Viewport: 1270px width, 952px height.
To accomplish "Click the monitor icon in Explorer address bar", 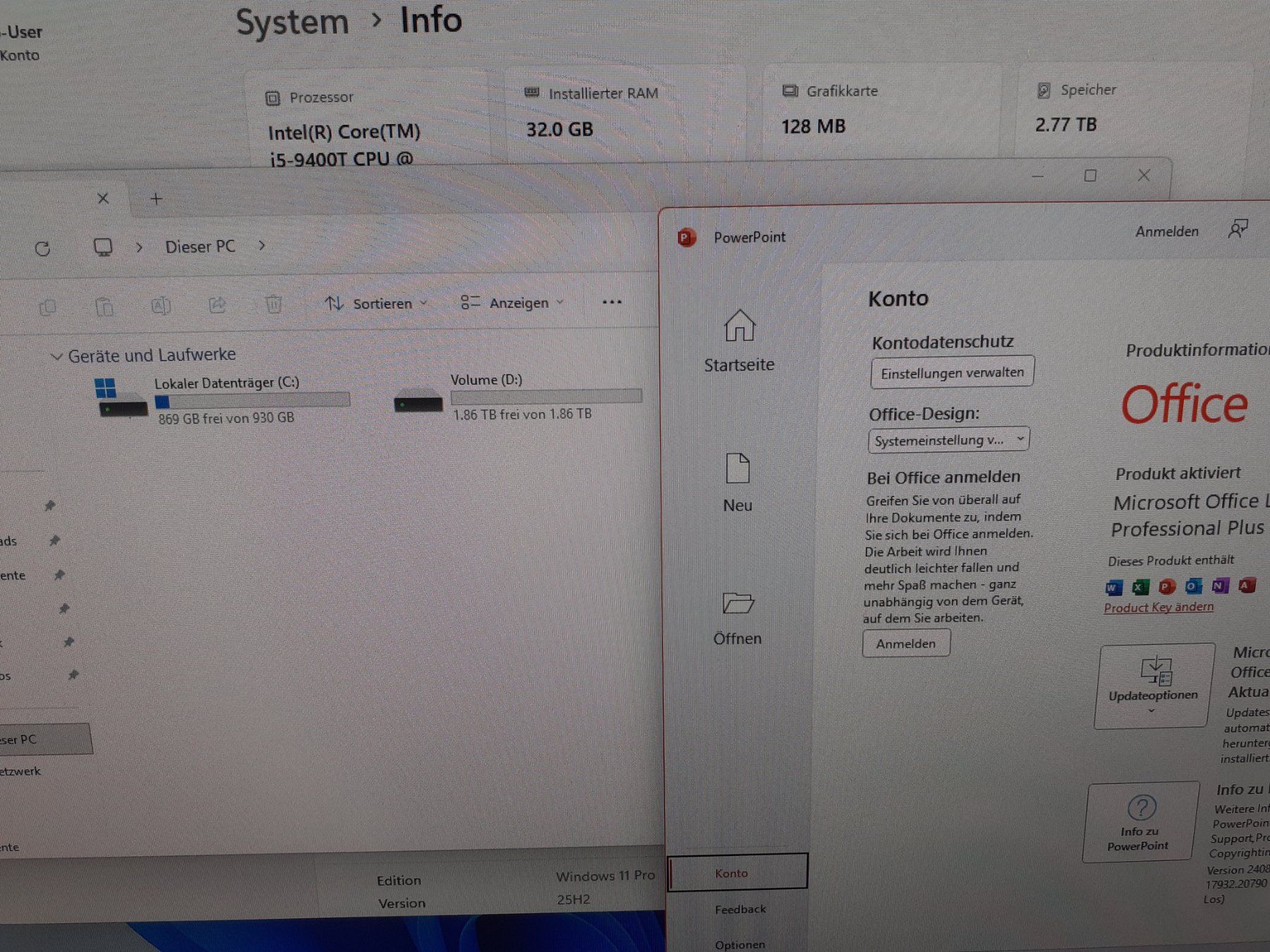I will 103,248.
